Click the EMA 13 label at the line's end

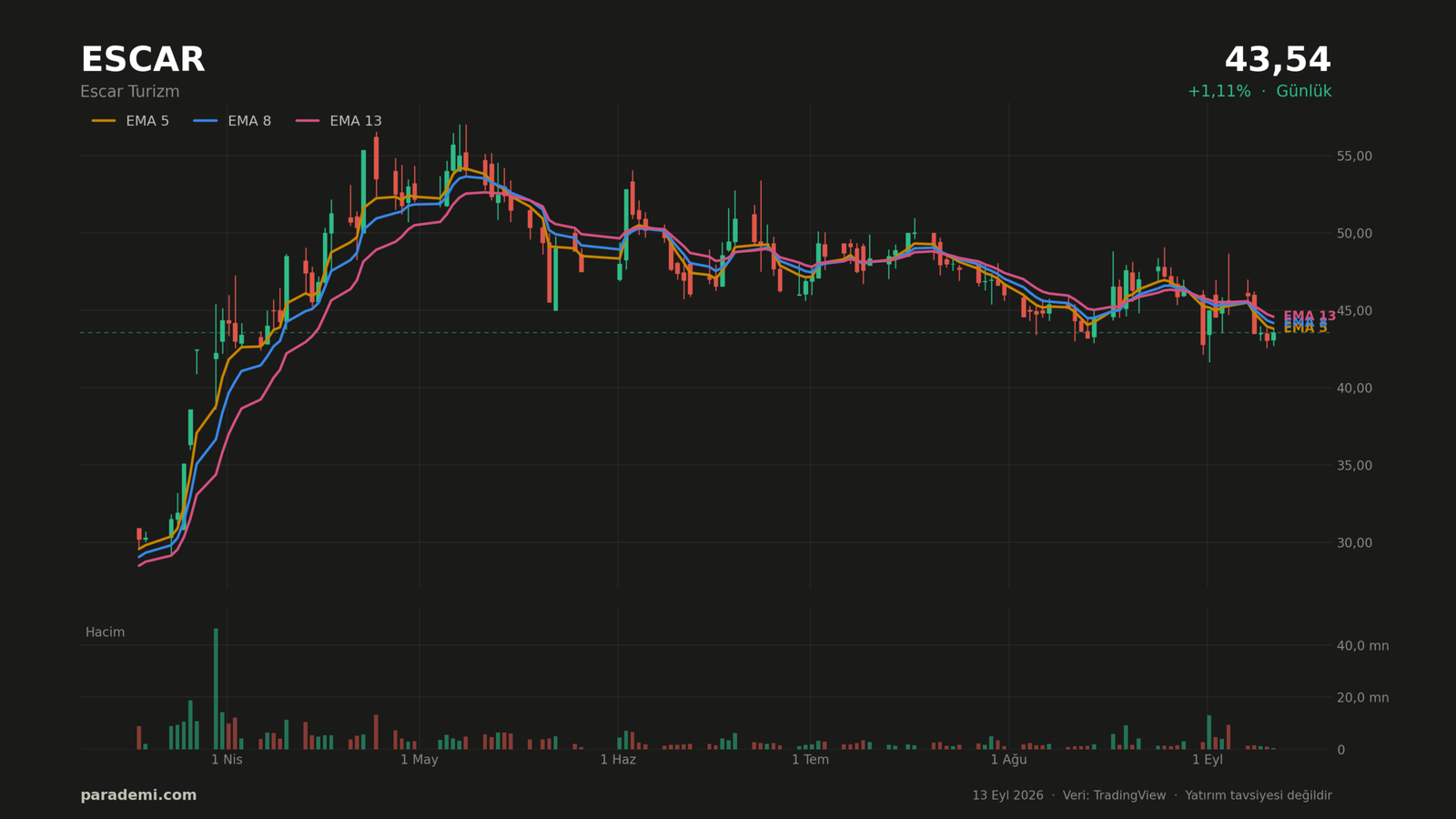tap(1309, 316)
